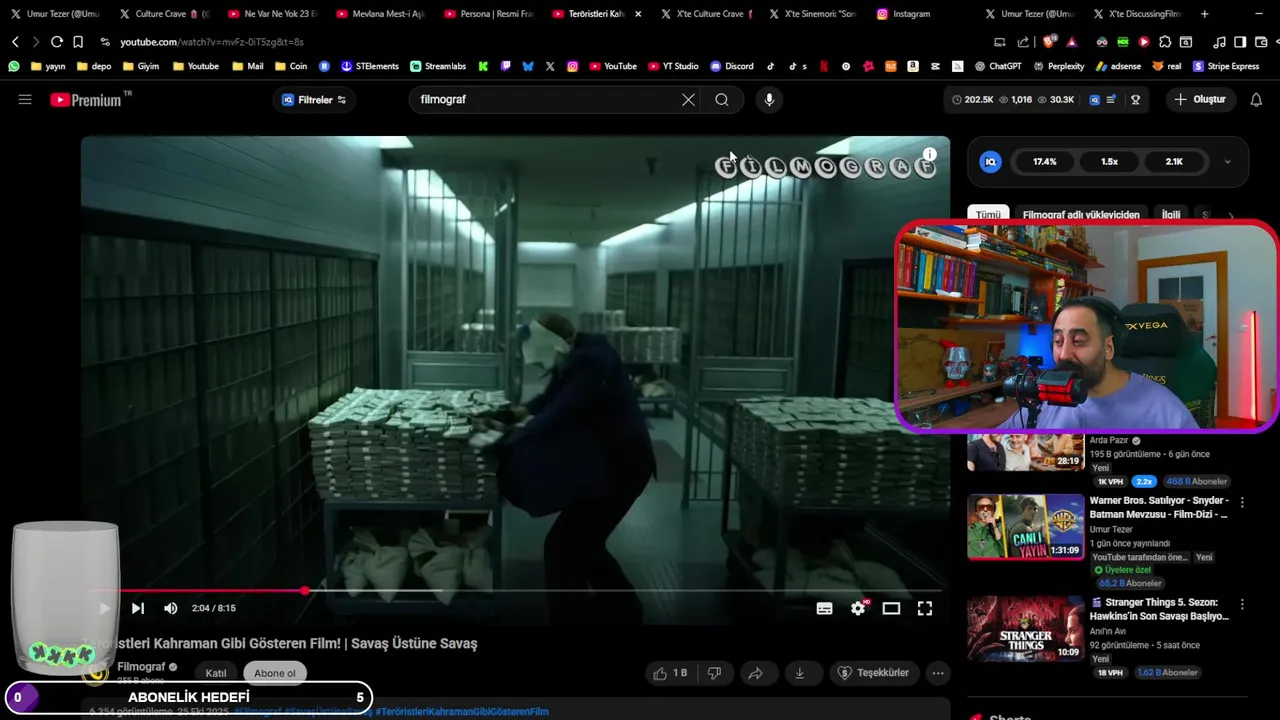Click the Katıl join button
This screenshot has width=1280, height=720.
[x=216, y=673]
